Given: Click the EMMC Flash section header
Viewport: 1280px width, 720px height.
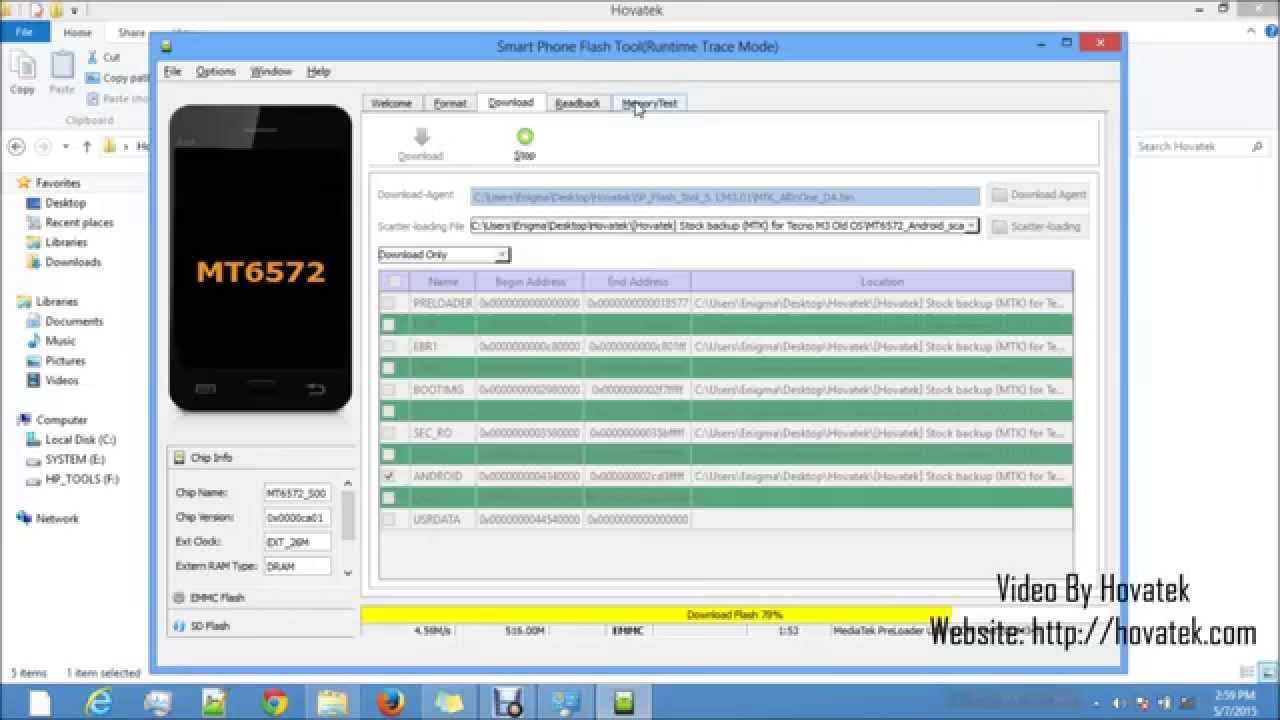Looking at the screenshot, I should 262,598.
